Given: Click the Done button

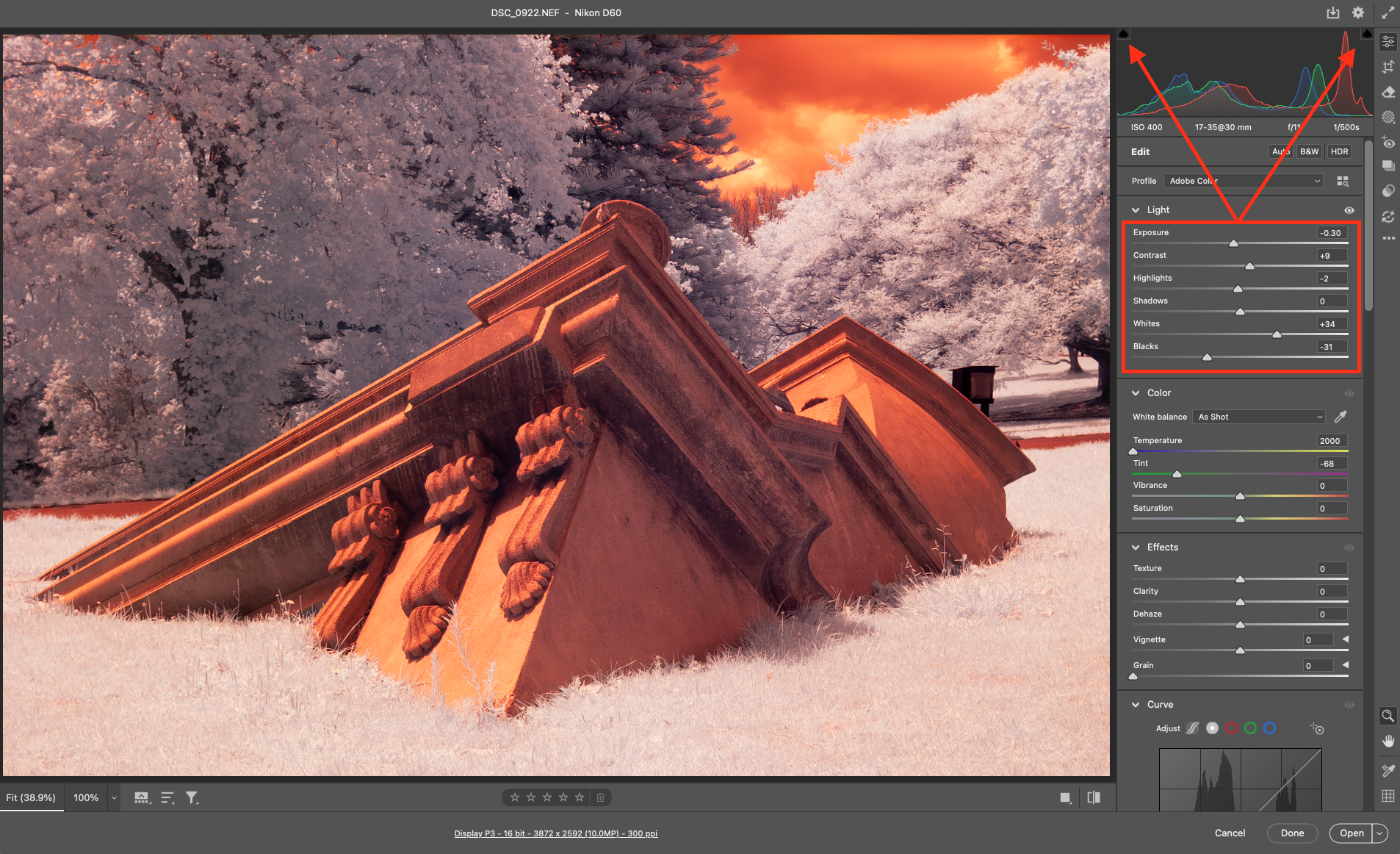Looking at the screenshot, I should (1292, 833).
